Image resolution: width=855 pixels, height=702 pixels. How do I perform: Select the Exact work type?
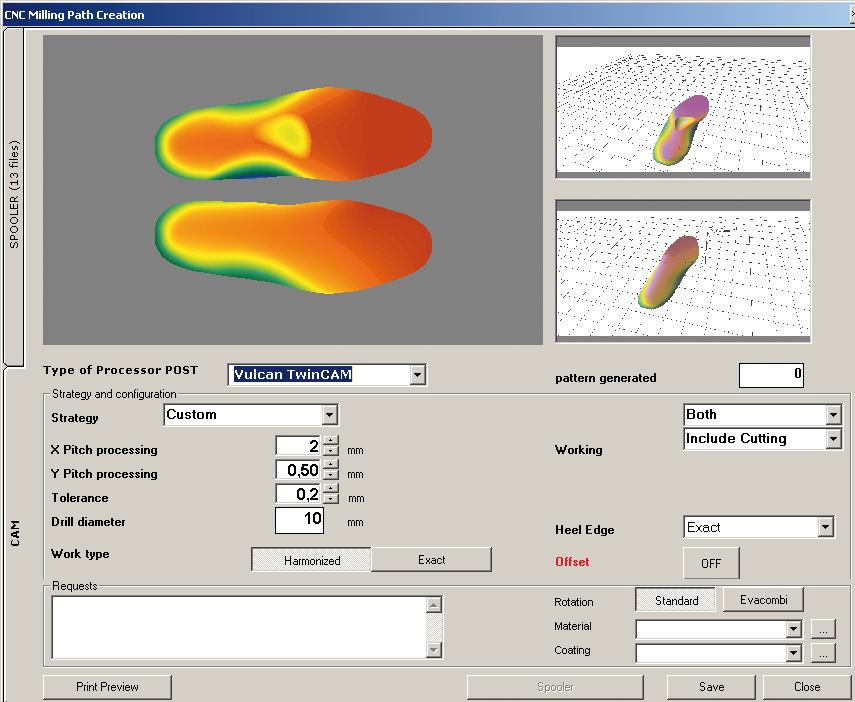[431, 560]
